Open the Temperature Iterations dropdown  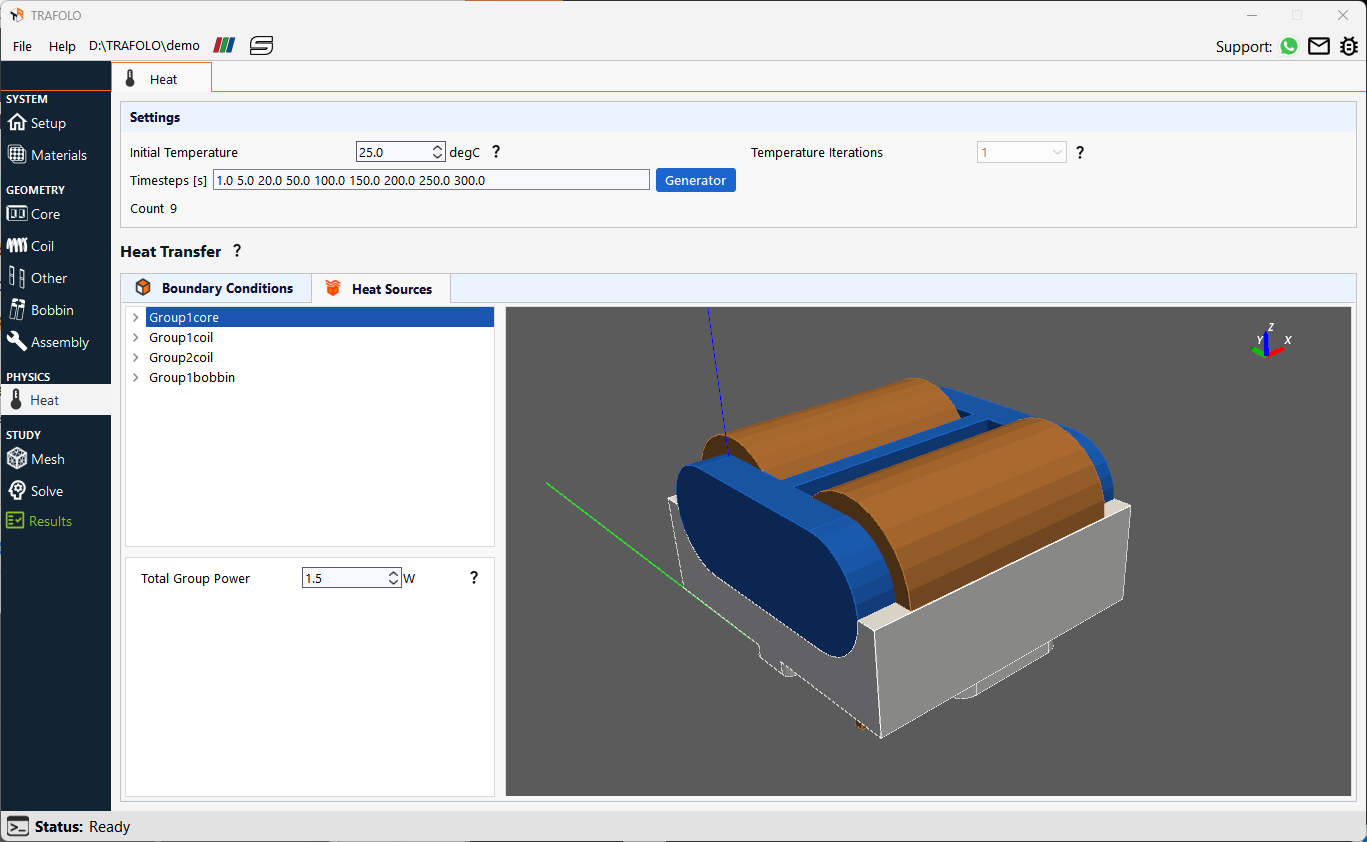point(1058,152)
